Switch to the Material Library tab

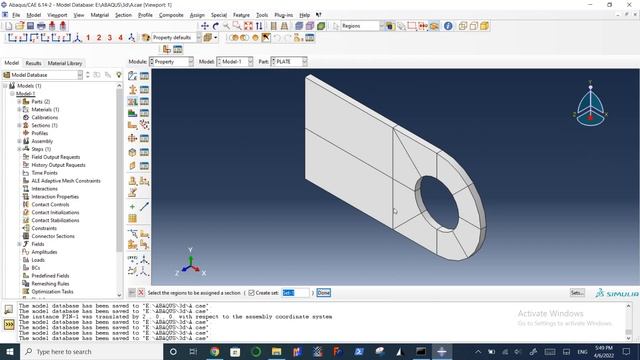[65, 63]
